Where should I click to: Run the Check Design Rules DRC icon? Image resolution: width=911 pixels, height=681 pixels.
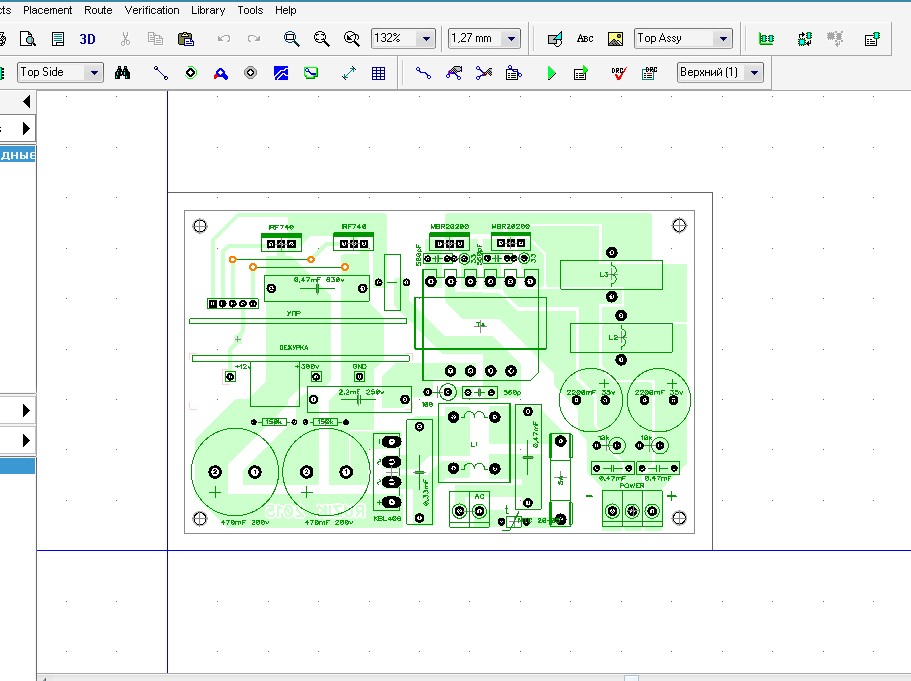click(619, 73)
